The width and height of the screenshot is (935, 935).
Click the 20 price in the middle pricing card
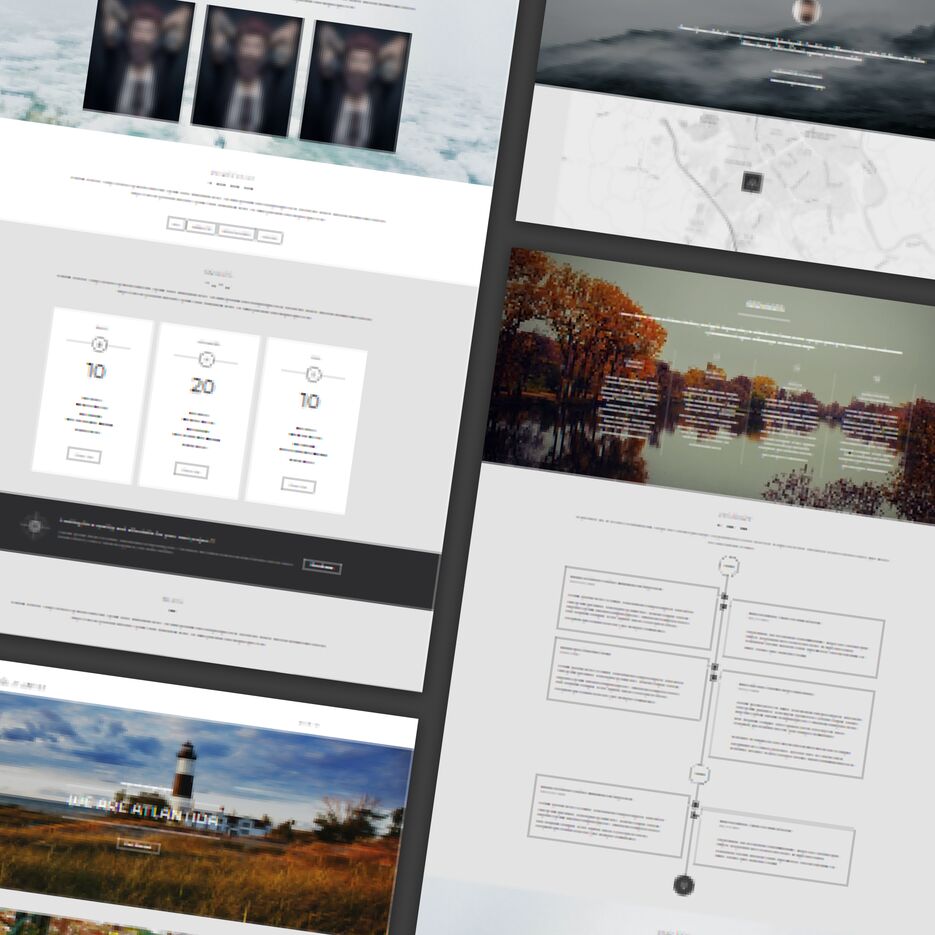pyautogui.click(x=203, y=386)
